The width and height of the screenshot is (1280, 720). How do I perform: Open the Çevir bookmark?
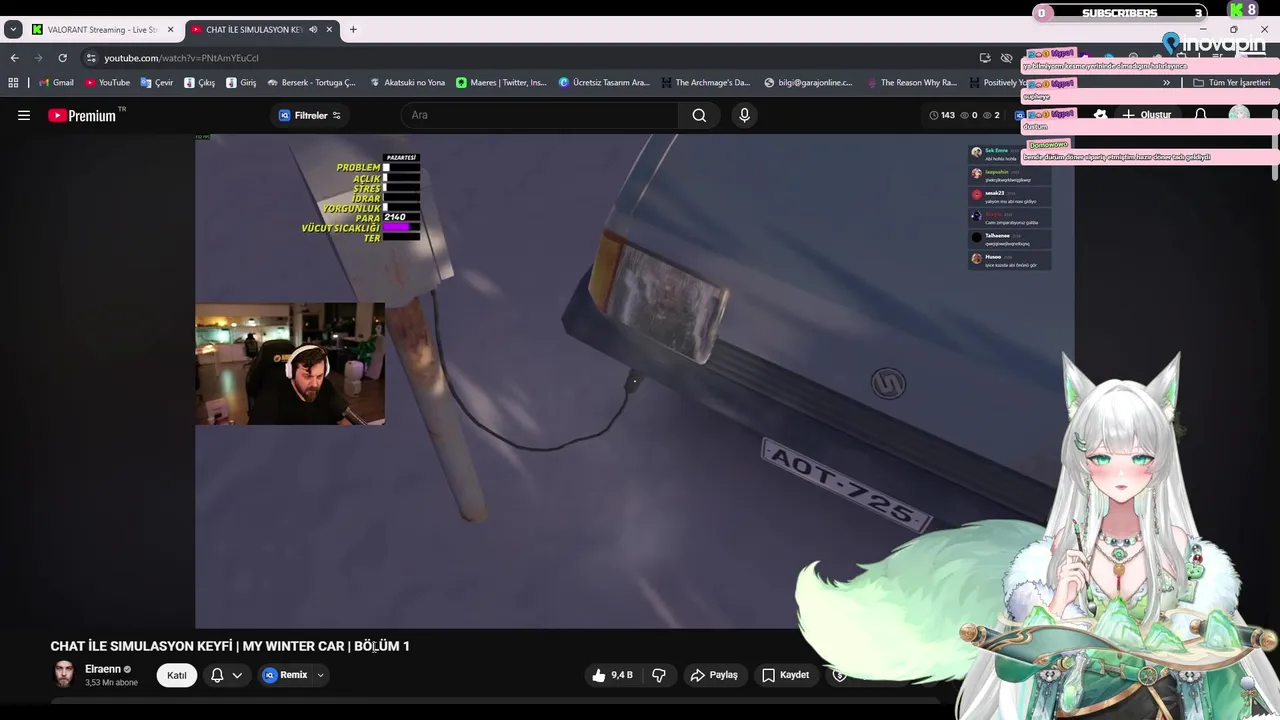(x=157, y=82)
